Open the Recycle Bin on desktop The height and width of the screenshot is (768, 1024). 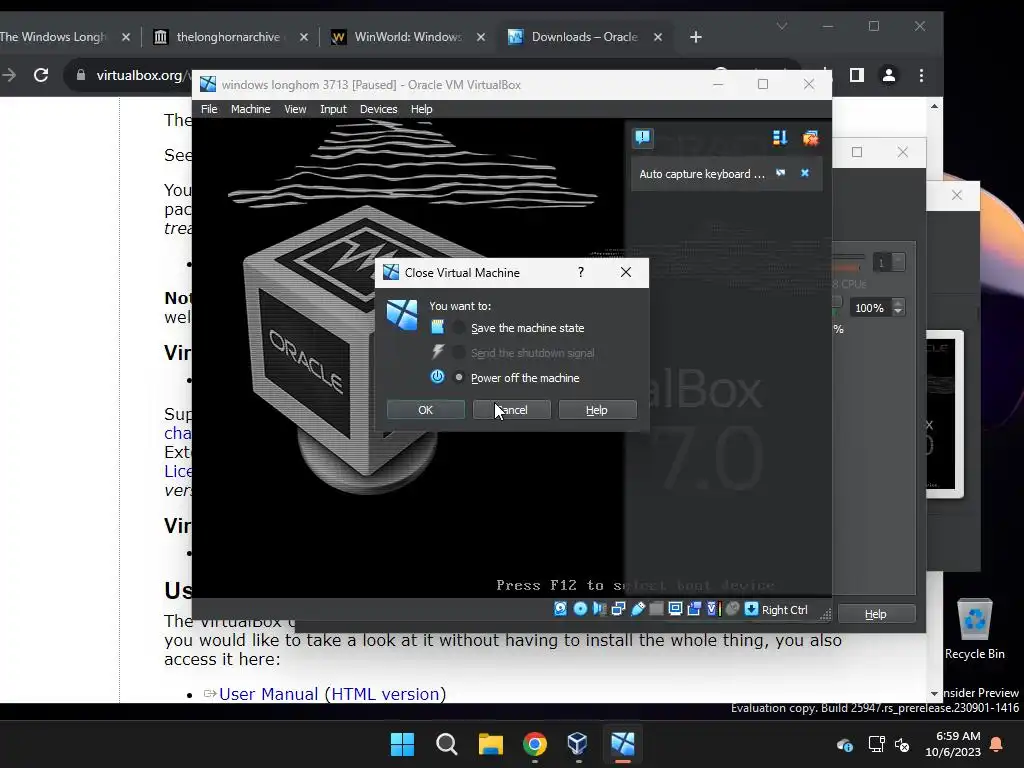[x=974, y=629]
